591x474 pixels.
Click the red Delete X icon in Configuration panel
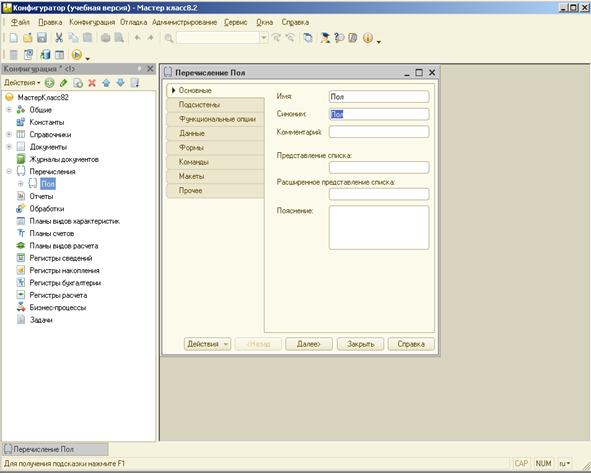pyautogui.click(x=92, y=83)
